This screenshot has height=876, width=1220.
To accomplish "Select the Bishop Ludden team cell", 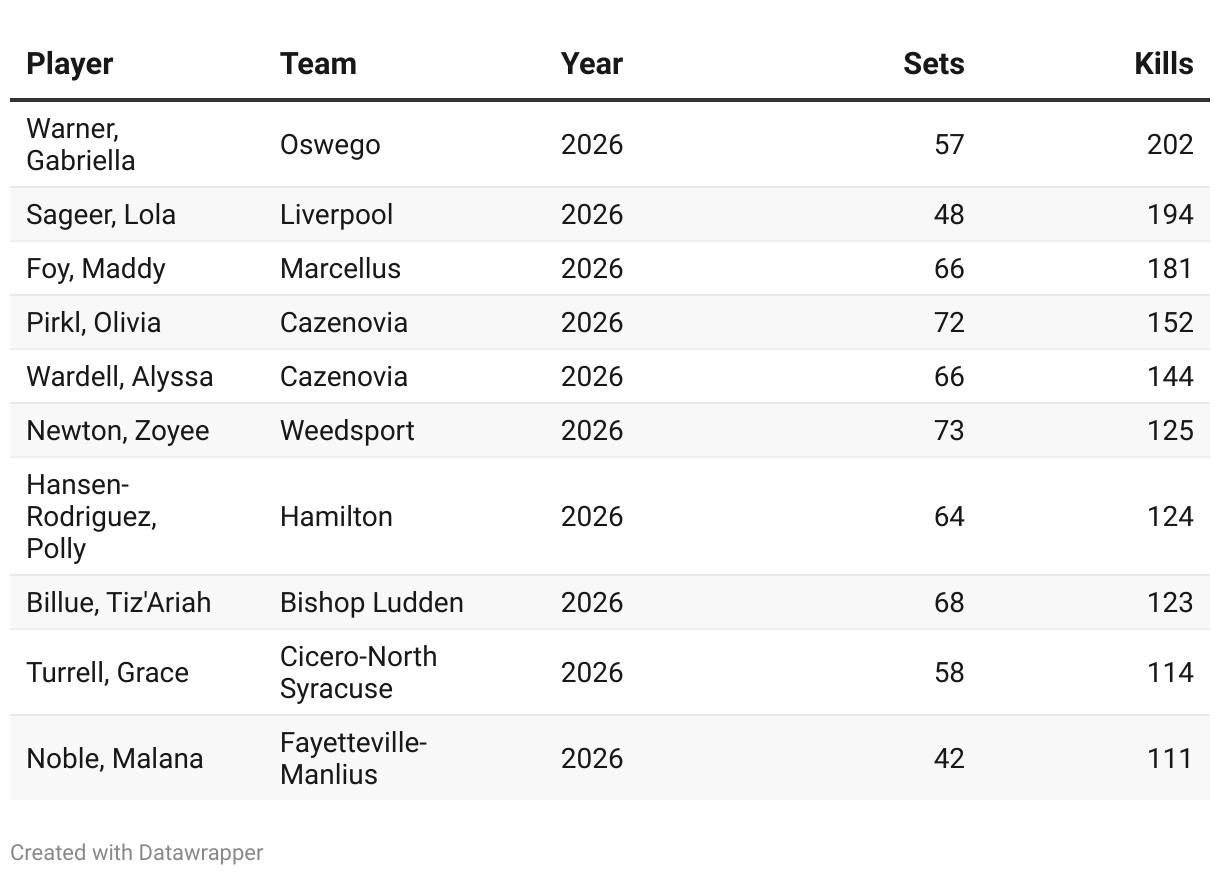I will (372, 603).
